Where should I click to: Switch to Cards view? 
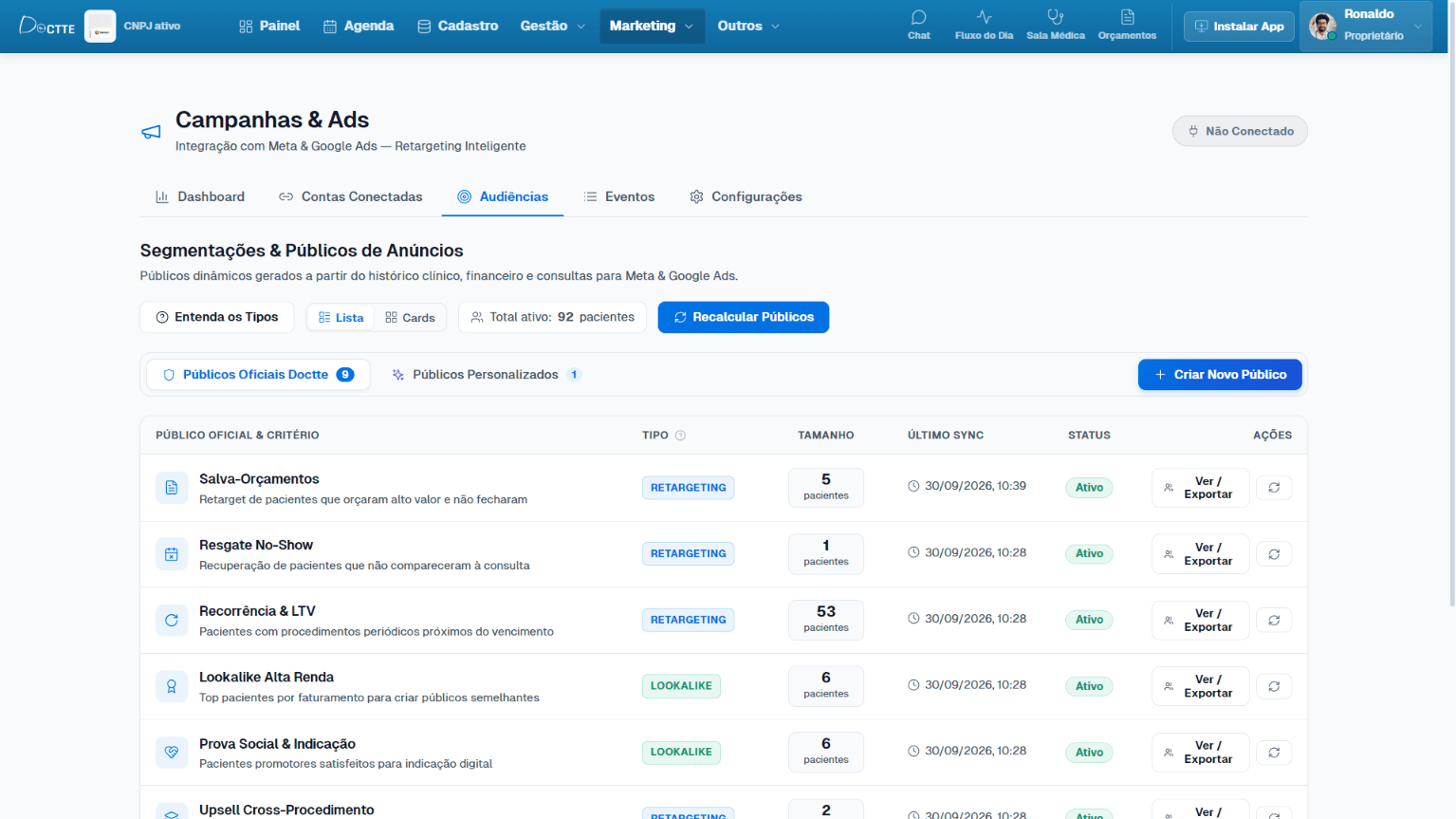tap(410, 317)
